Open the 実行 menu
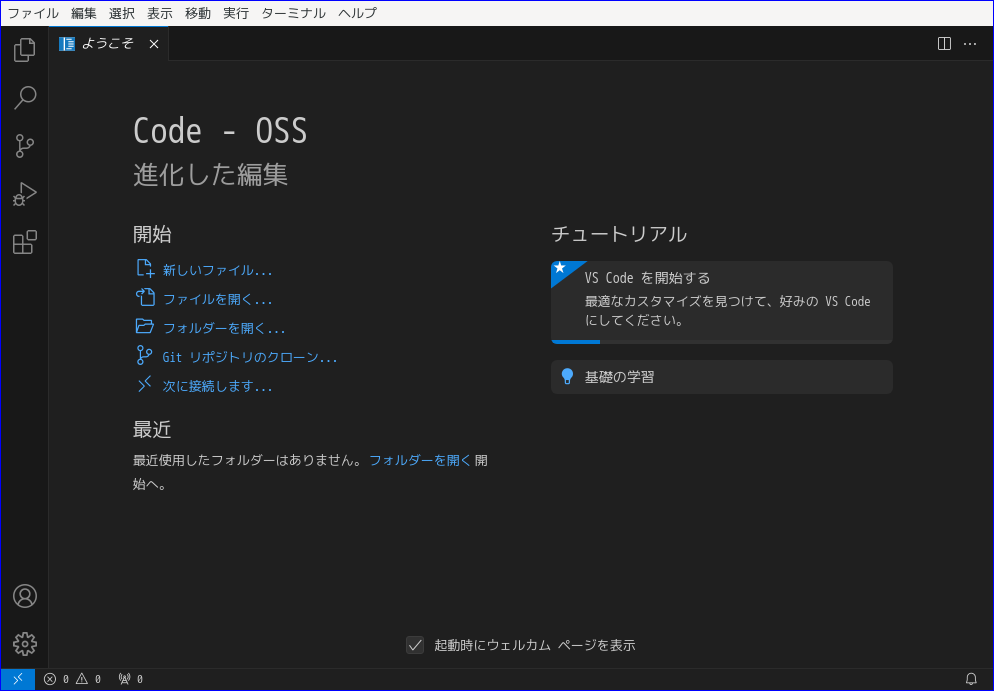The image size is (994, 691). 236,13
